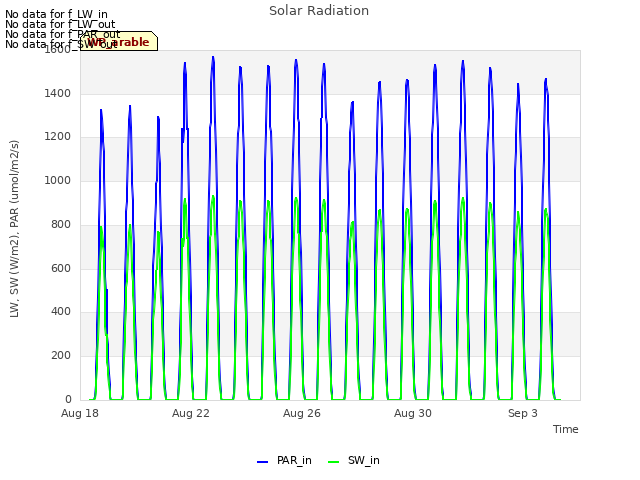Click the Aug 22 x-axis label

[x=191, y=413]
